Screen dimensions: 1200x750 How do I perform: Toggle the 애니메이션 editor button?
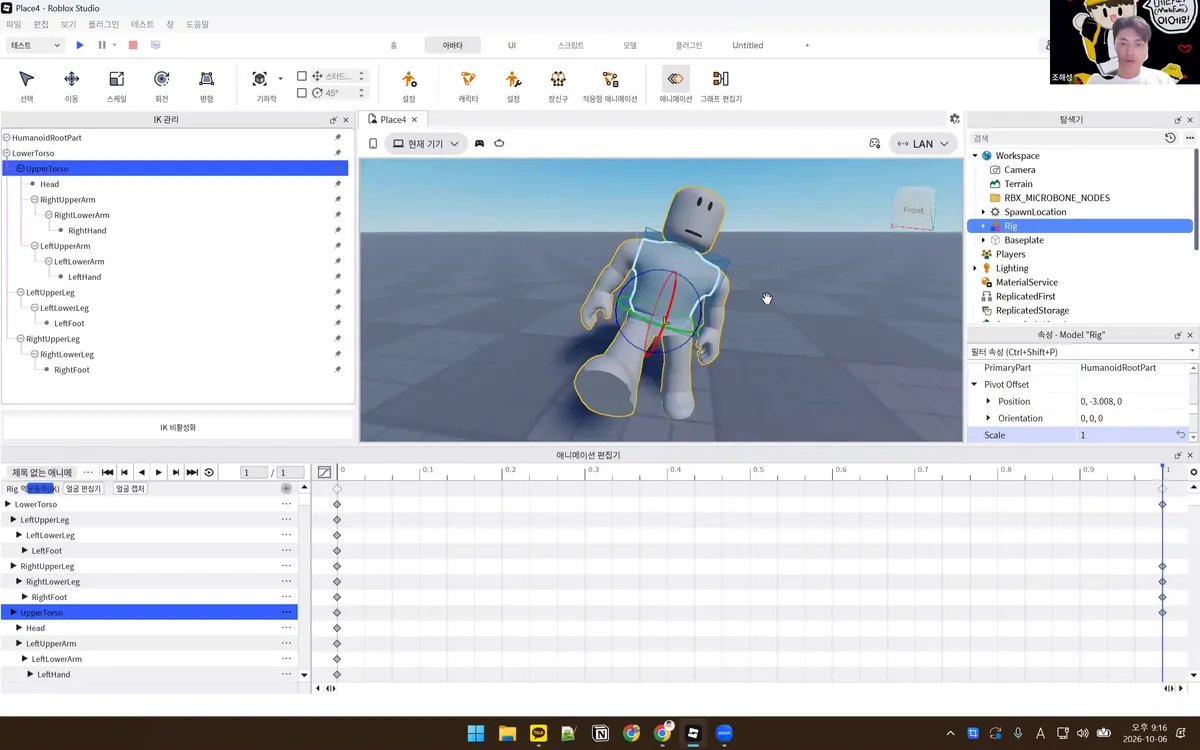[676, 85]
